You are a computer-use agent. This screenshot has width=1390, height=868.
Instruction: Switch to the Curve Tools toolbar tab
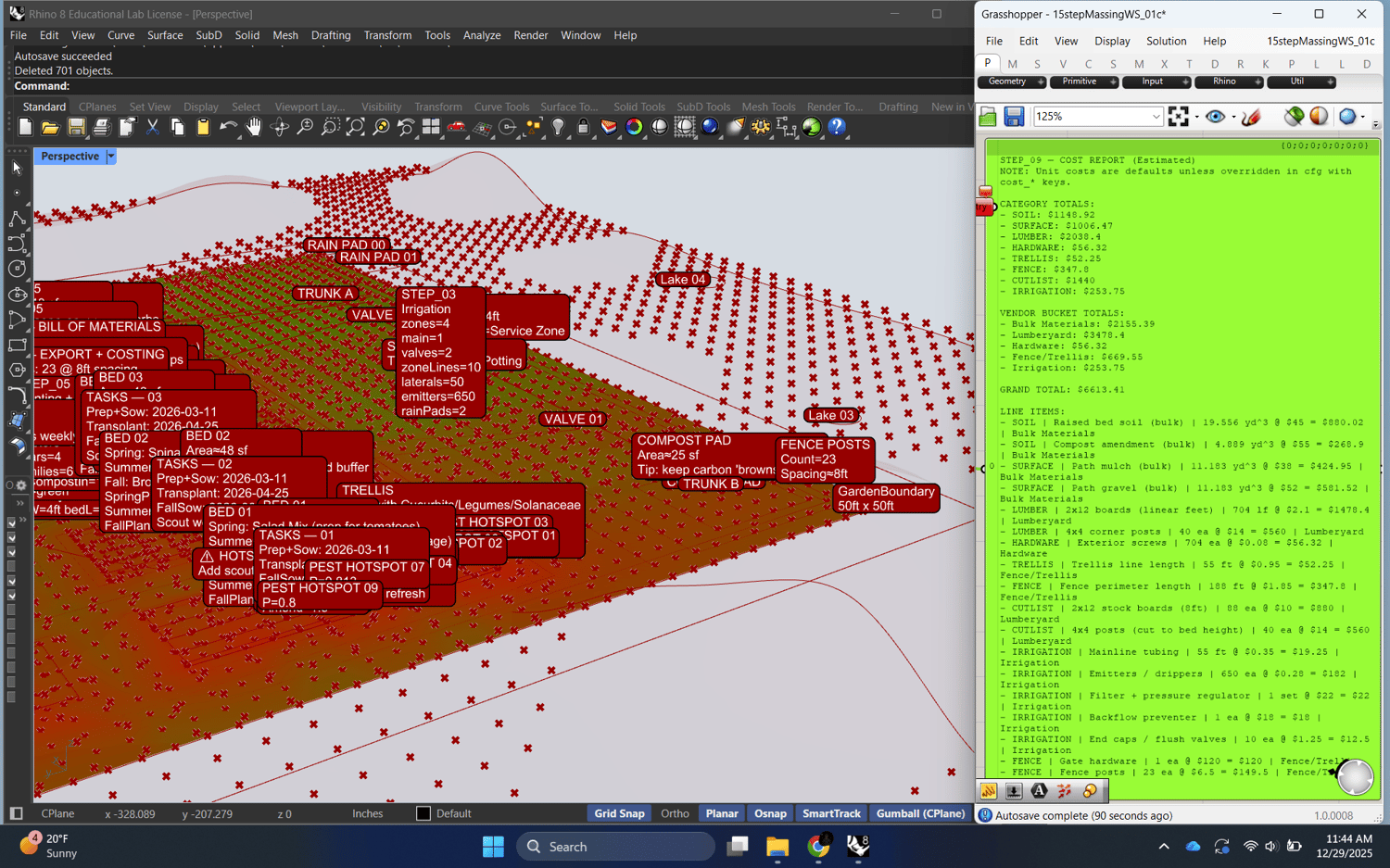(501, 107)
